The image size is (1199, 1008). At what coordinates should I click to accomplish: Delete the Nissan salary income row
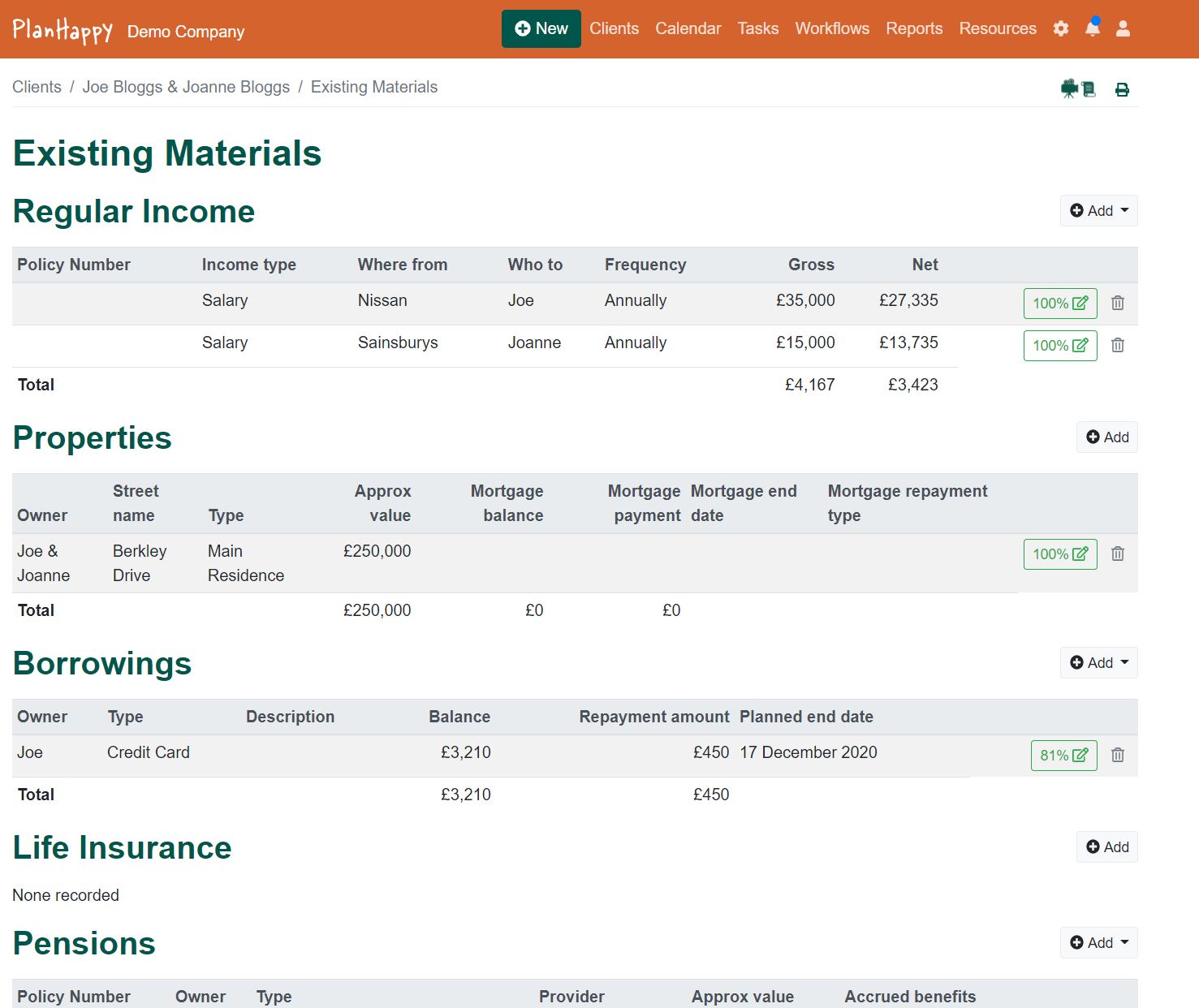[x=1117, y=303]
